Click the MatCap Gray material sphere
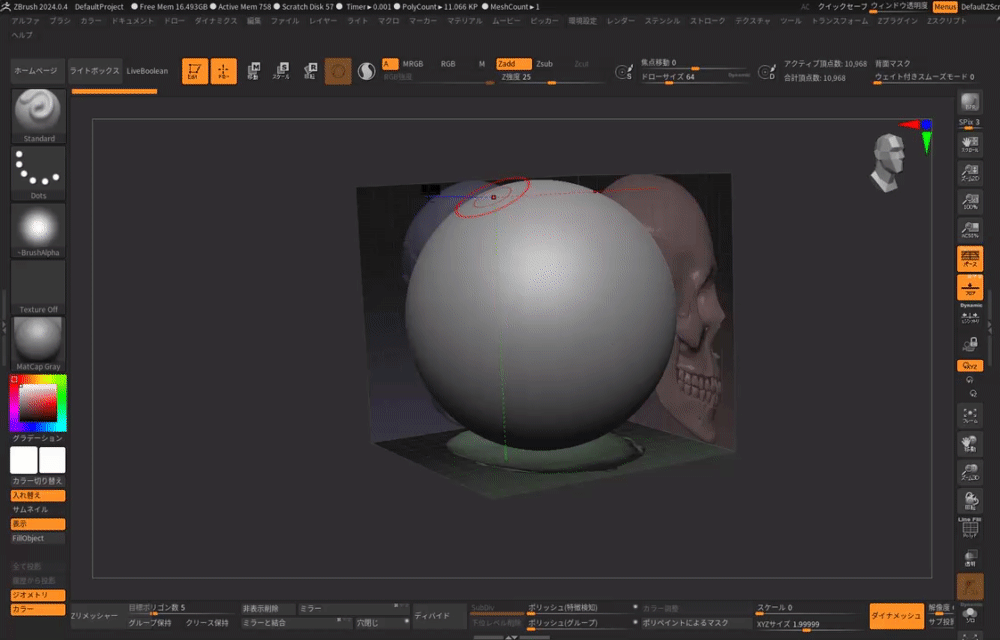 39,340
